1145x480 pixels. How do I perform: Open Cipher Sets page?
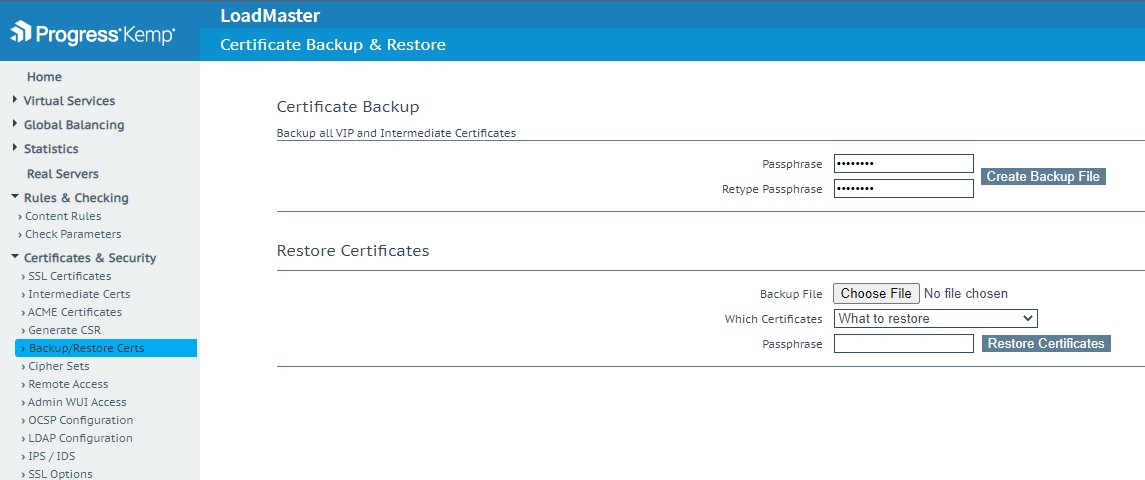pyautogui.click(x=58, y=366)
